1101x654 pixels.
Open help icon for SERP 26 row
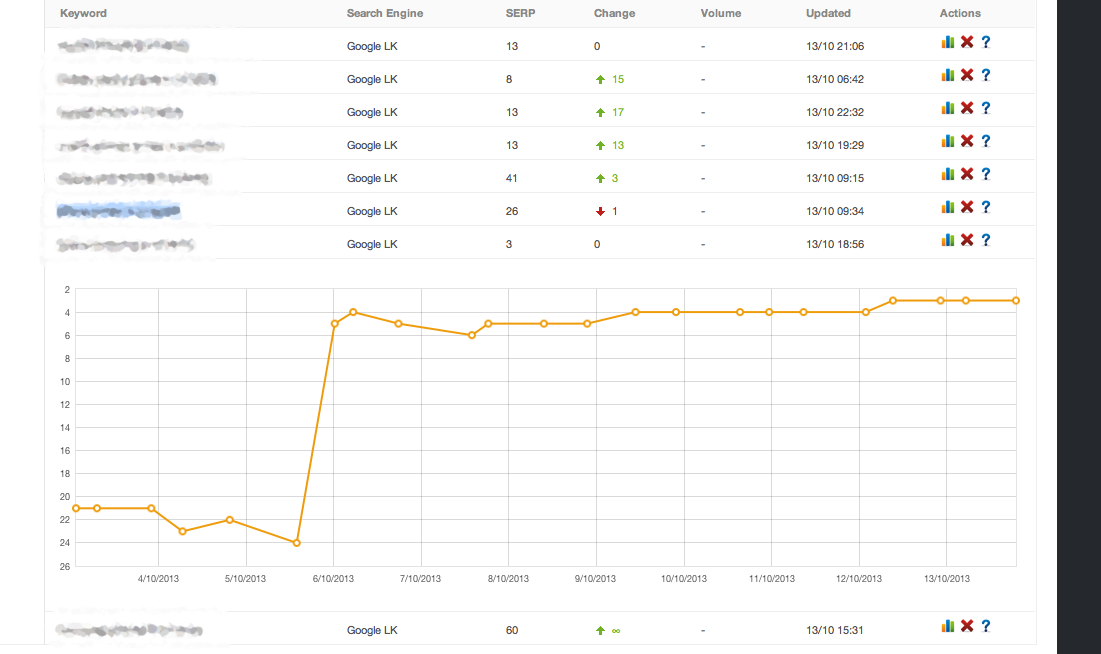coord(986,207)
